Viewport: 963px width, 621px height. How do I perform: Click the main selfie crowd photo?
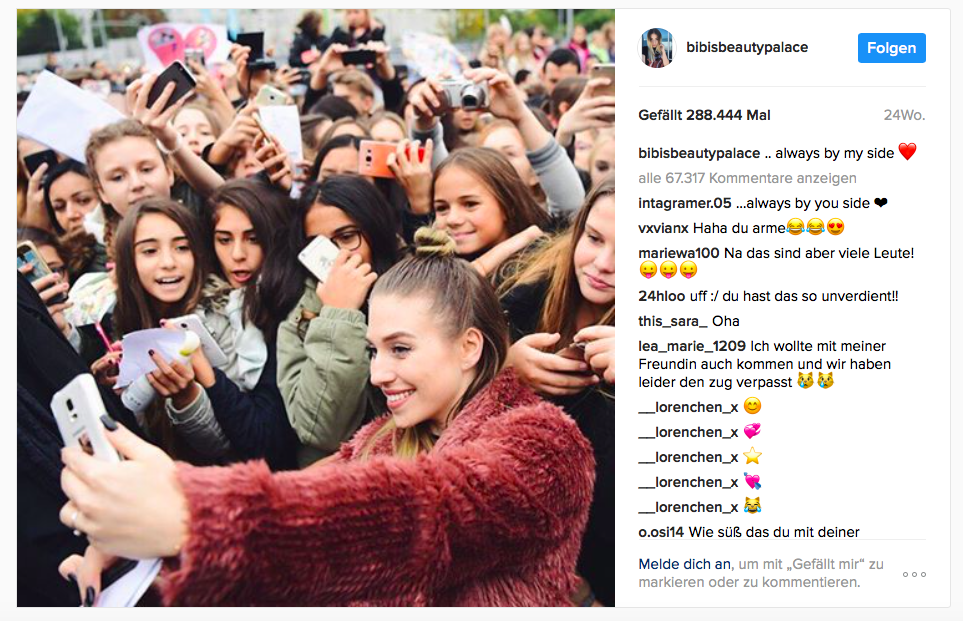coord(316,308)
